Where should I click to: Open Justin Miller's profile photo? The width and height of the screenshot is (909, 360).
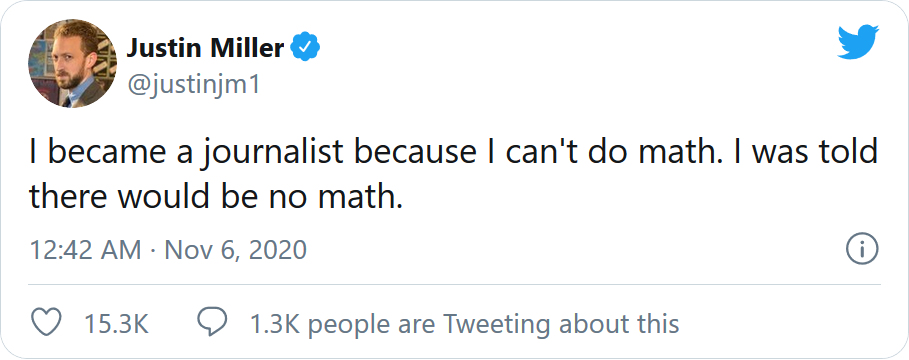click(72, 63)
